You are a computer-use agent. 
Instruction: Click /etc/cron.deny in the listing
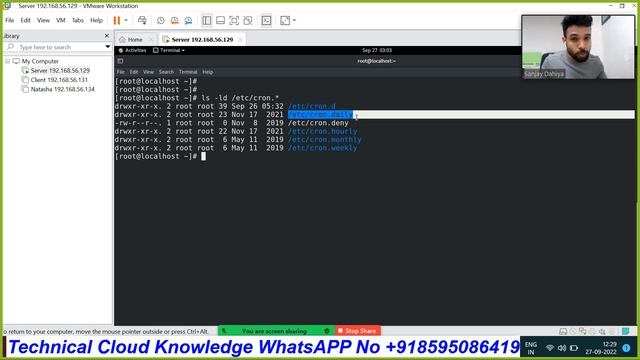click(x=318, y=123)
